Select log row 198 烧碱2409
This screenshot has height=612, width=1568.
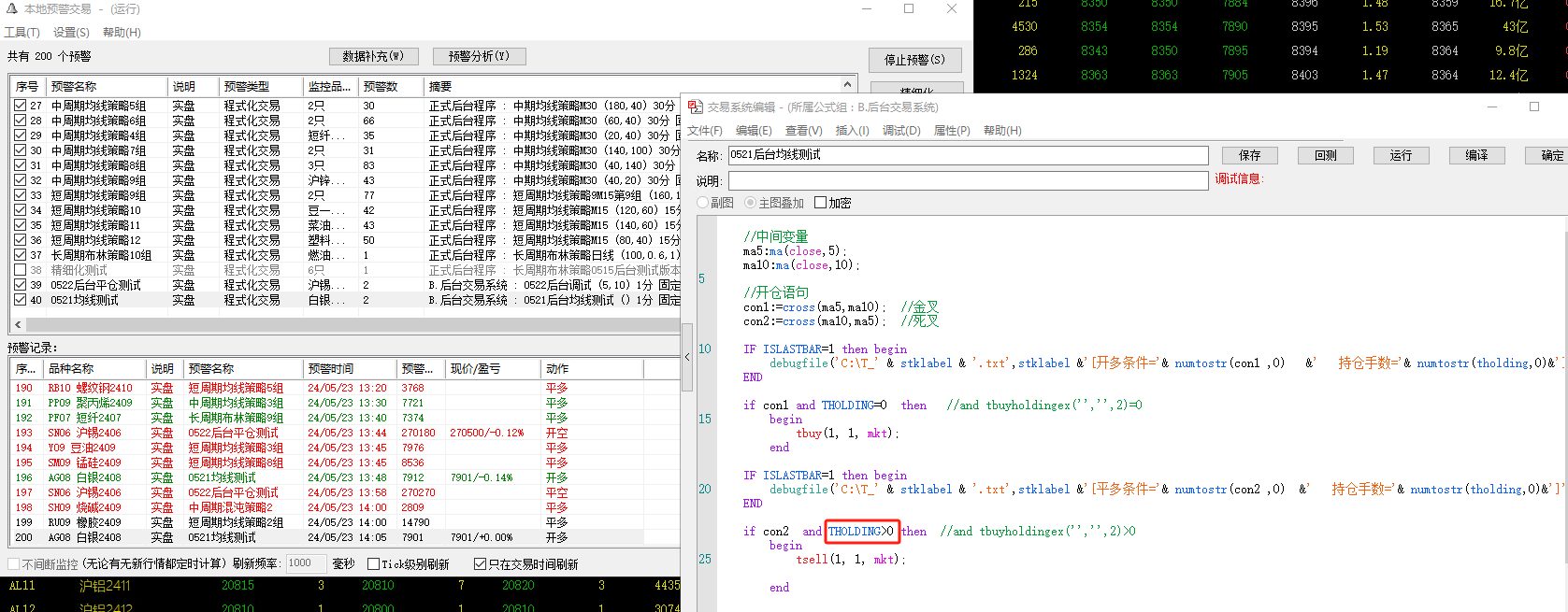345,507
